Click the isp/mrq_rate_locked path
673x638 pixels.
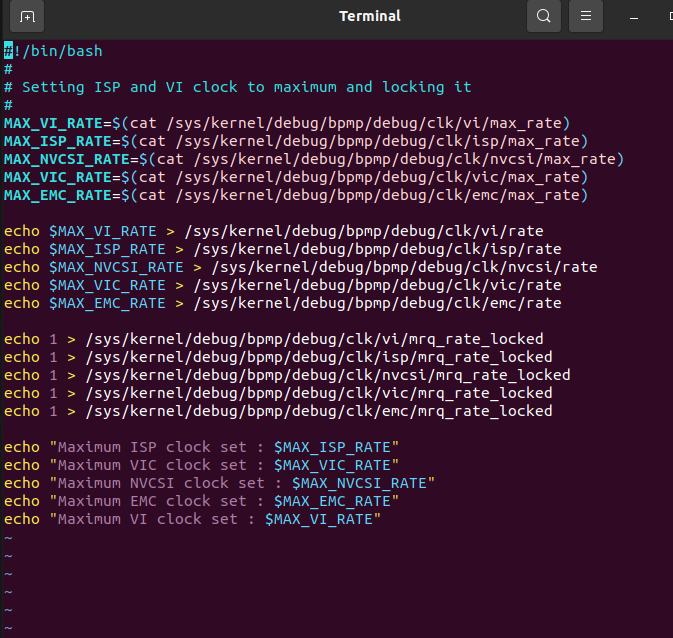[319, 358]
